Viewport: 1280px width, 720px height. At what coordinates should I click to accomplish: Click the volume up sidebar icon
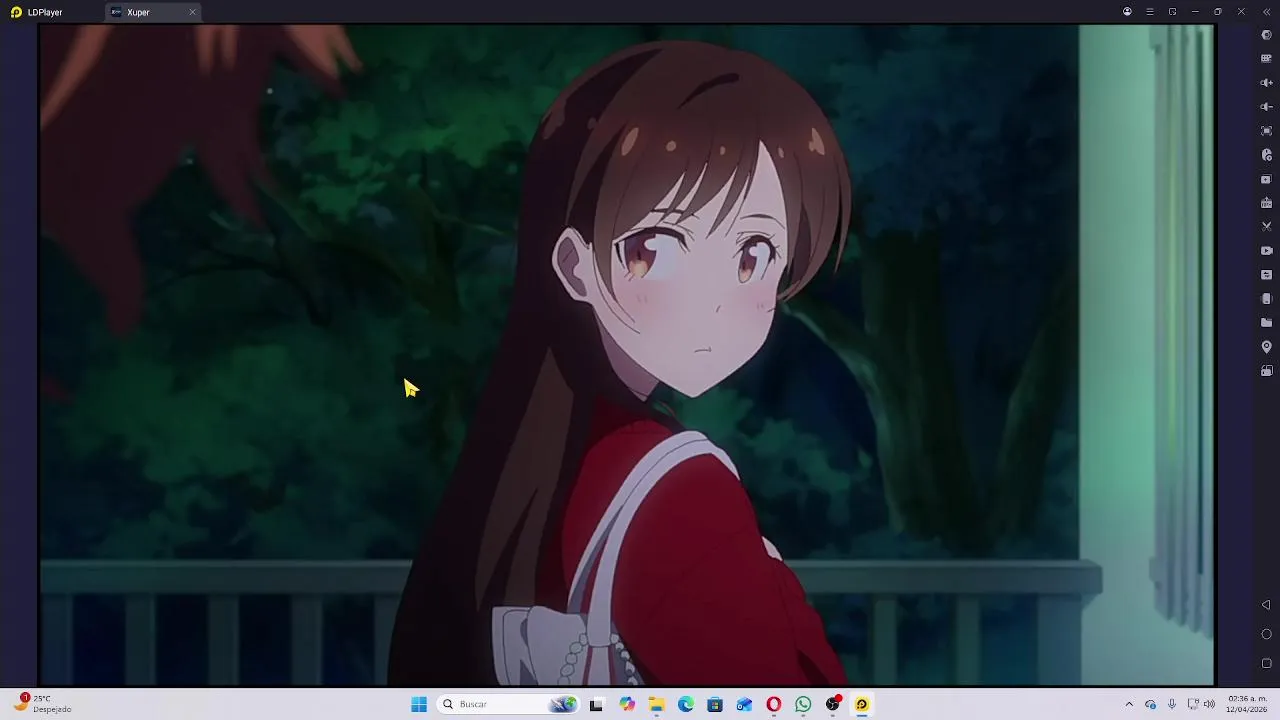(x=1266, y=83)
